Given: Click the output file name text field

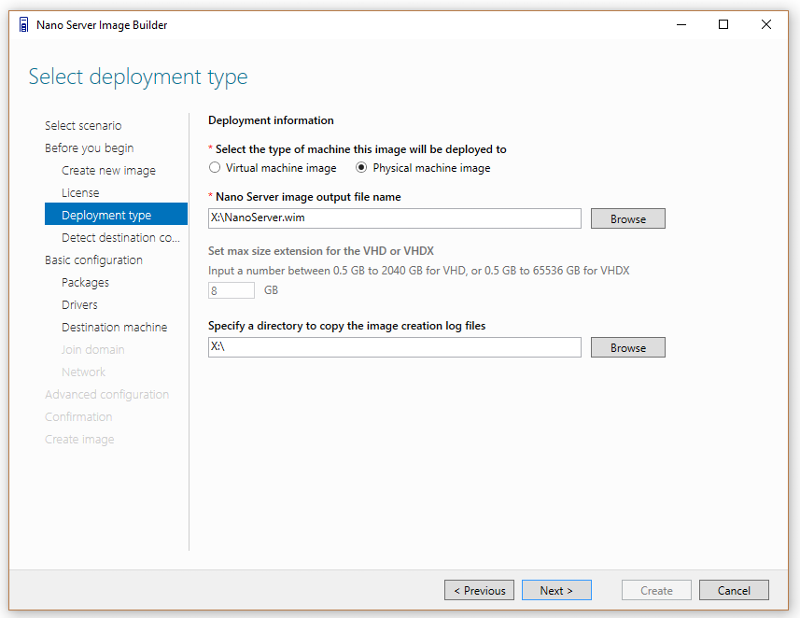Looking at the screenshot, I should click(394, 218).
